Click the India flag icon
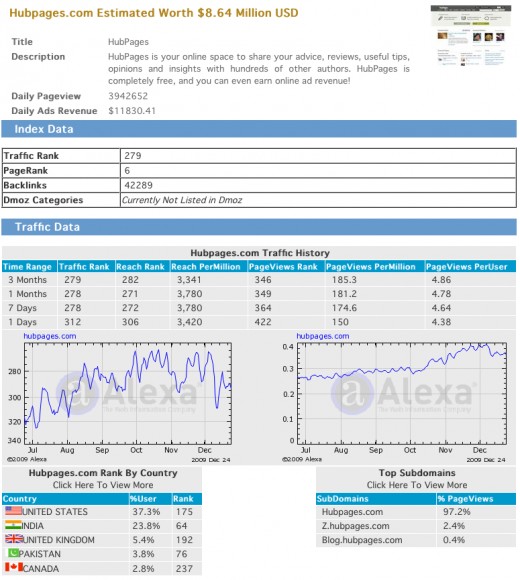 (13, 525)
